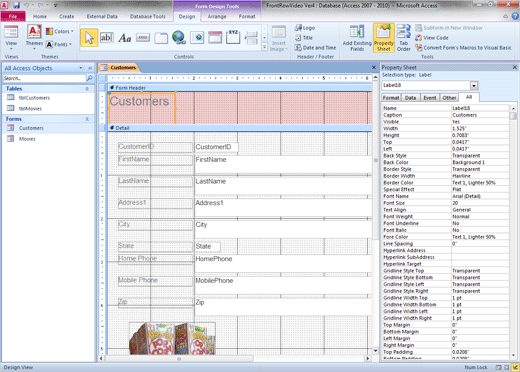Open the Property Sheet Other tab

pyautogui.click(x=449, y=98)
